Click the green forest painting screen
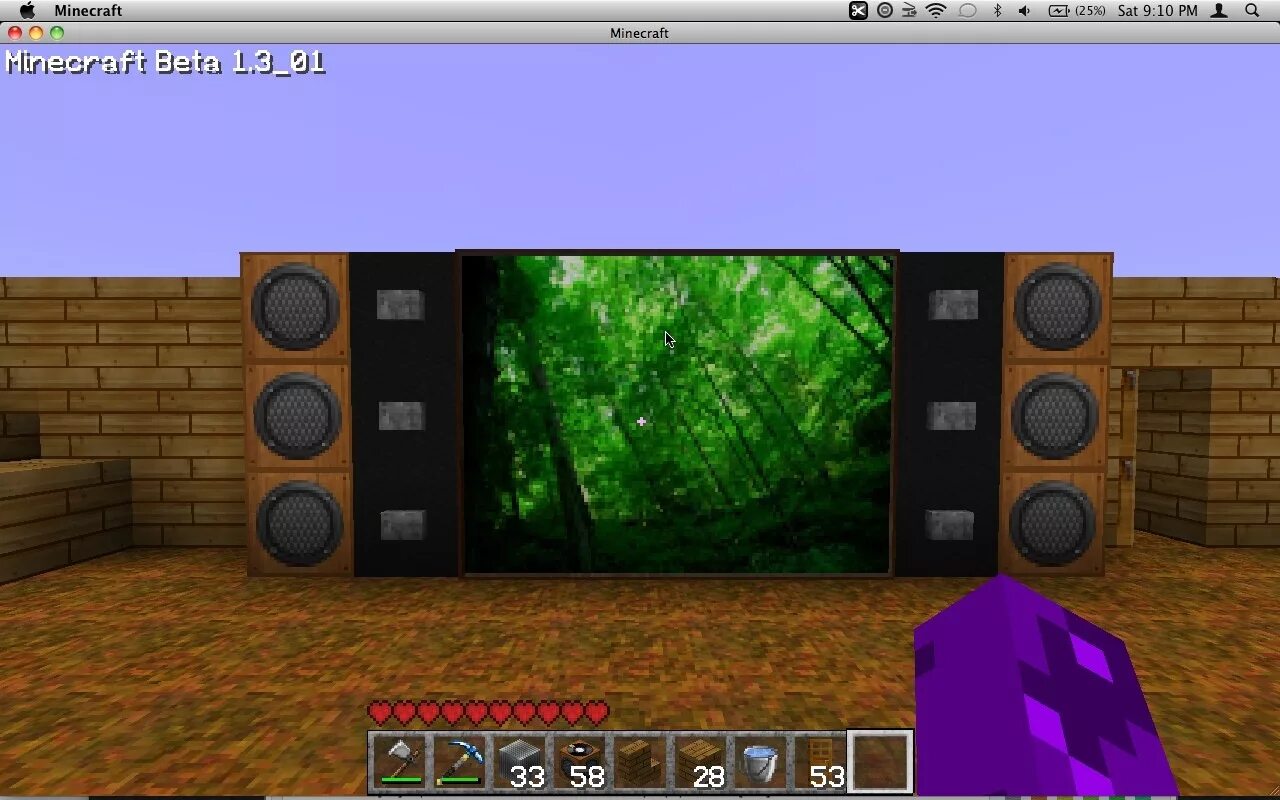Viewport: 1280px width, 800px height. click(677, 414)
